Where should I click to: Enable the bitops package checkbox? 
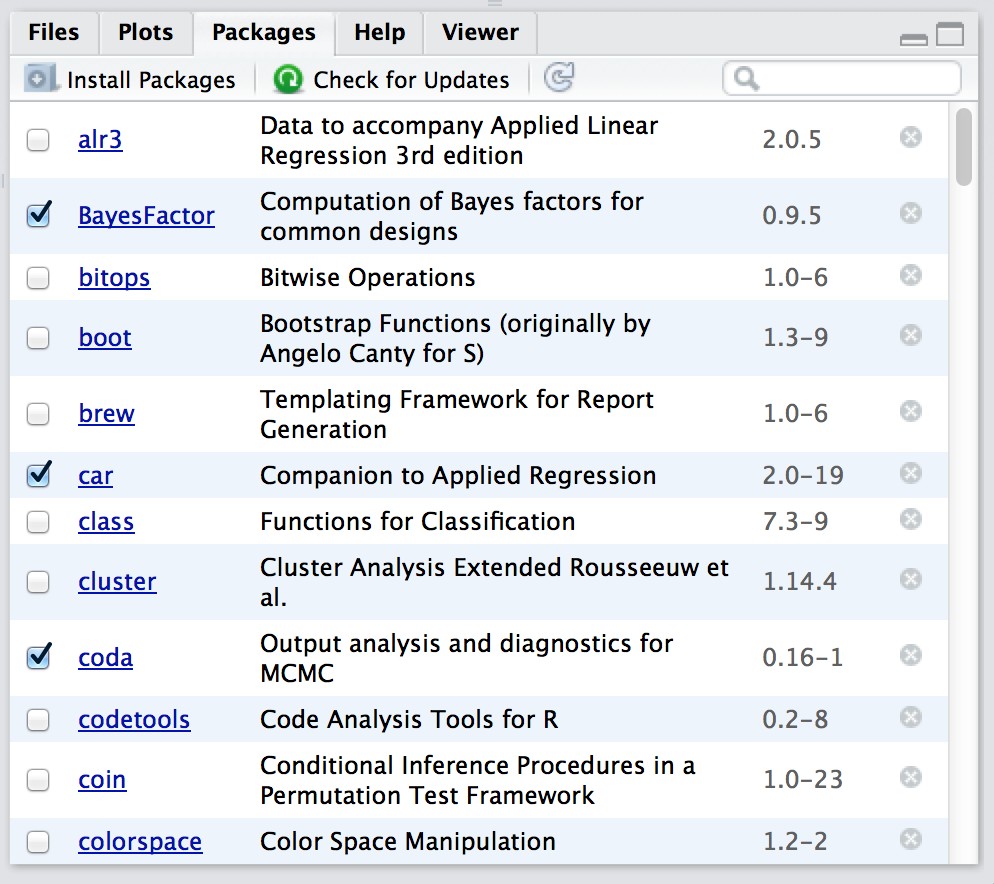pyautogui.click(x=38, y=278)
